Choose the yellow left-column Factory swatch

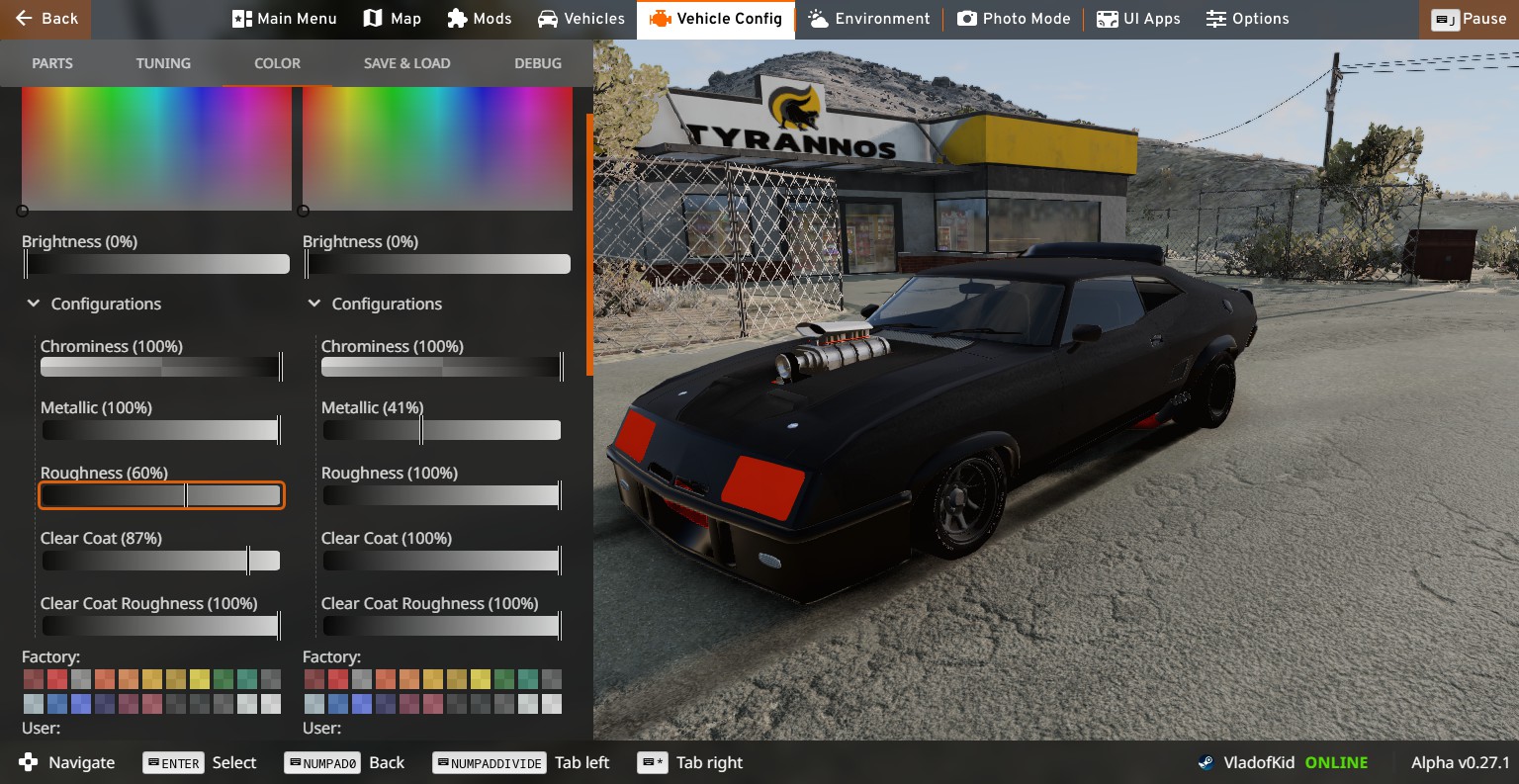[x=200, y=679]
